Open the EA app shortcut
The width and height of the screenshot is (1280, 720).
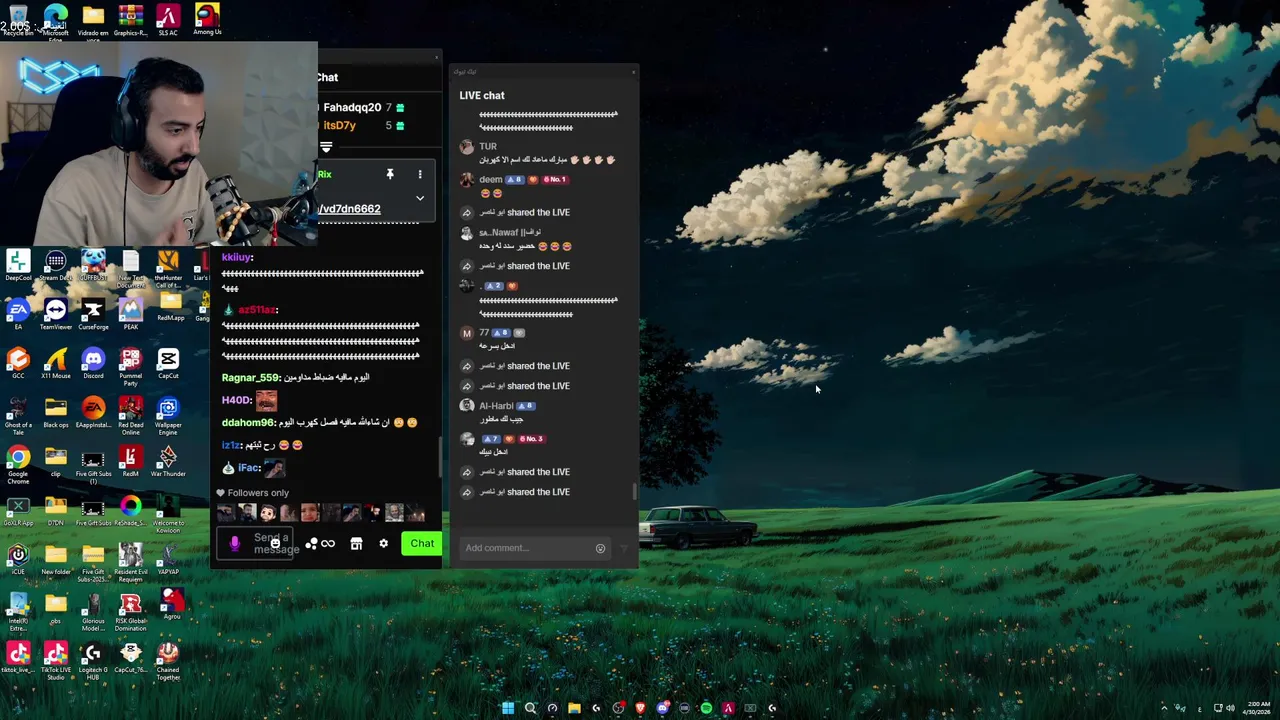[18, 314]
